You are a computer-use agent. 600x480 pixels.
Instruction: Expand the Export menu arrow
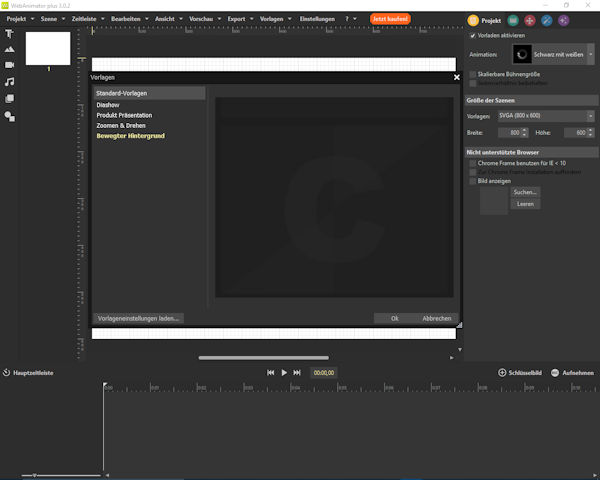pyautogui.click(x=252, y=19)
